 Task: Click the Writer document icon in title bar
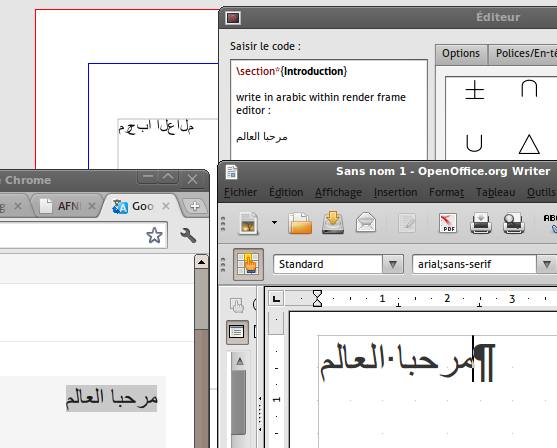point(232,172)
